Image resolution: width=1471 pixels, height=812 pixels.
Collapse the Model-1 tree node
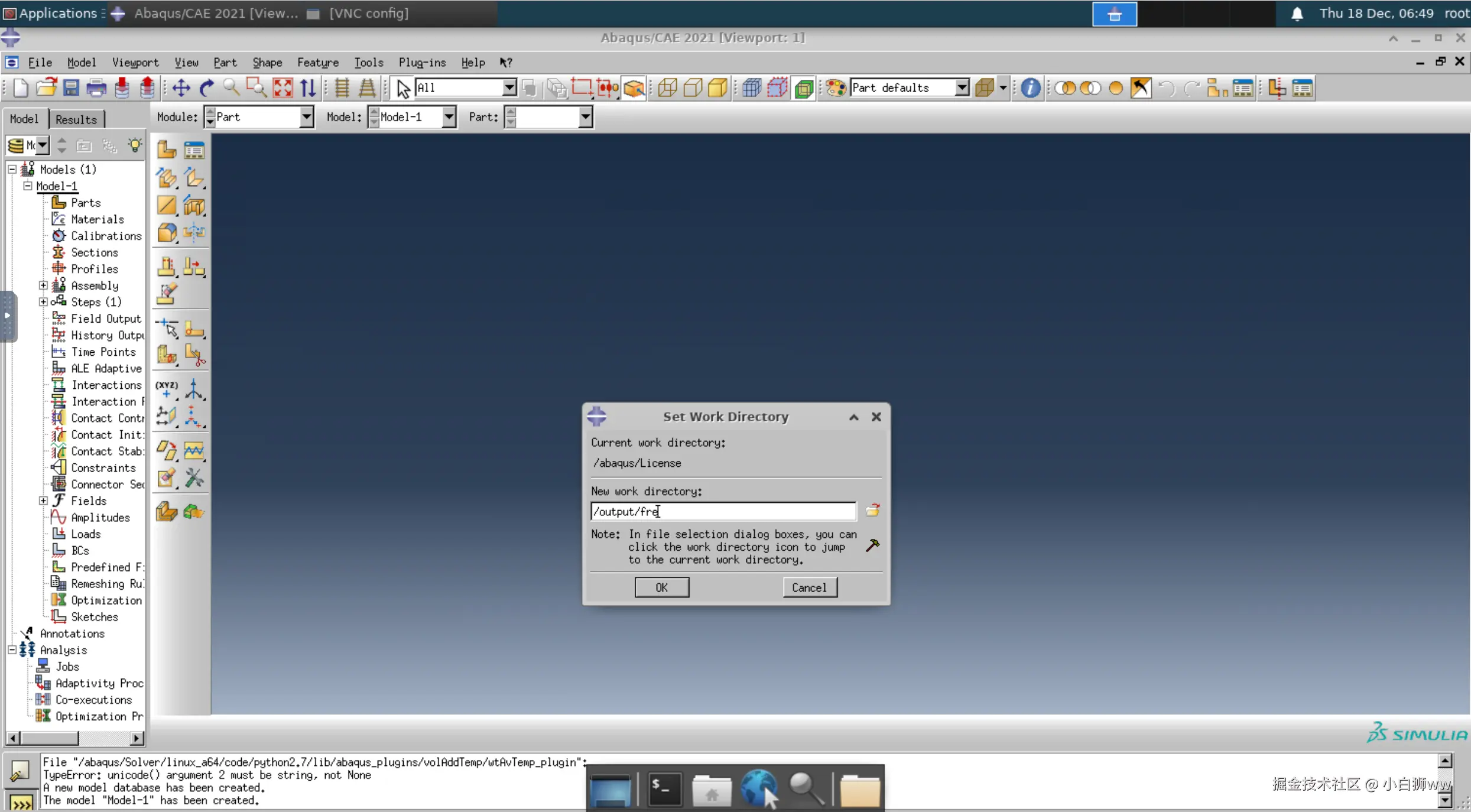click(28, 186)
